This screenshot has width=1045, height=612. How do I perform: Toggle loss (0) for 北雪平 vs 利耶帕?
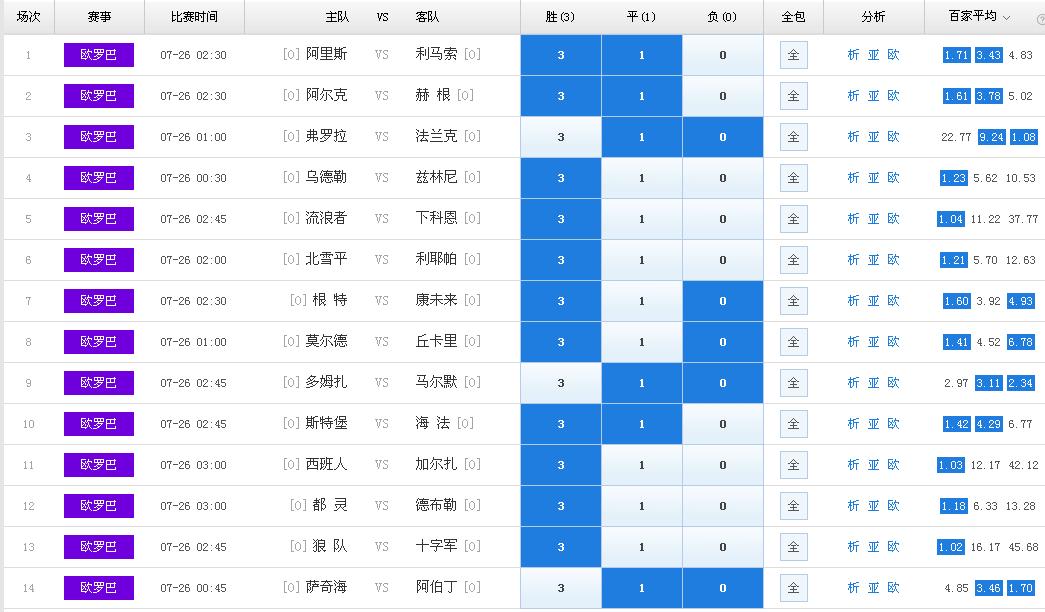point(722,260)
